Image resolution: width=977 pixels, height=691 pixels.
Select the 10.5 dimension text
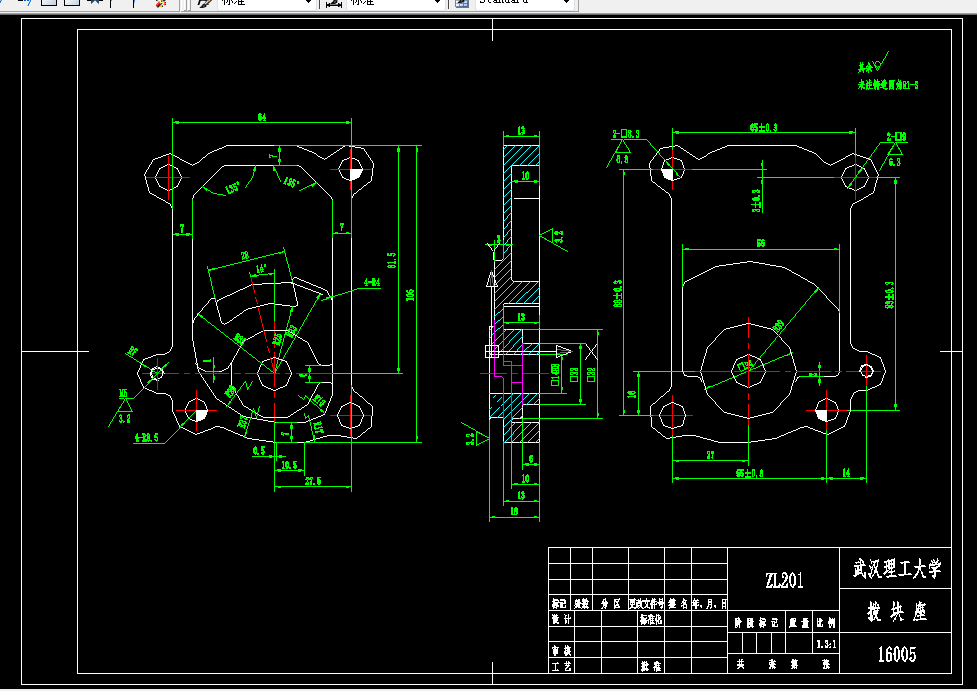coord(289,464)
